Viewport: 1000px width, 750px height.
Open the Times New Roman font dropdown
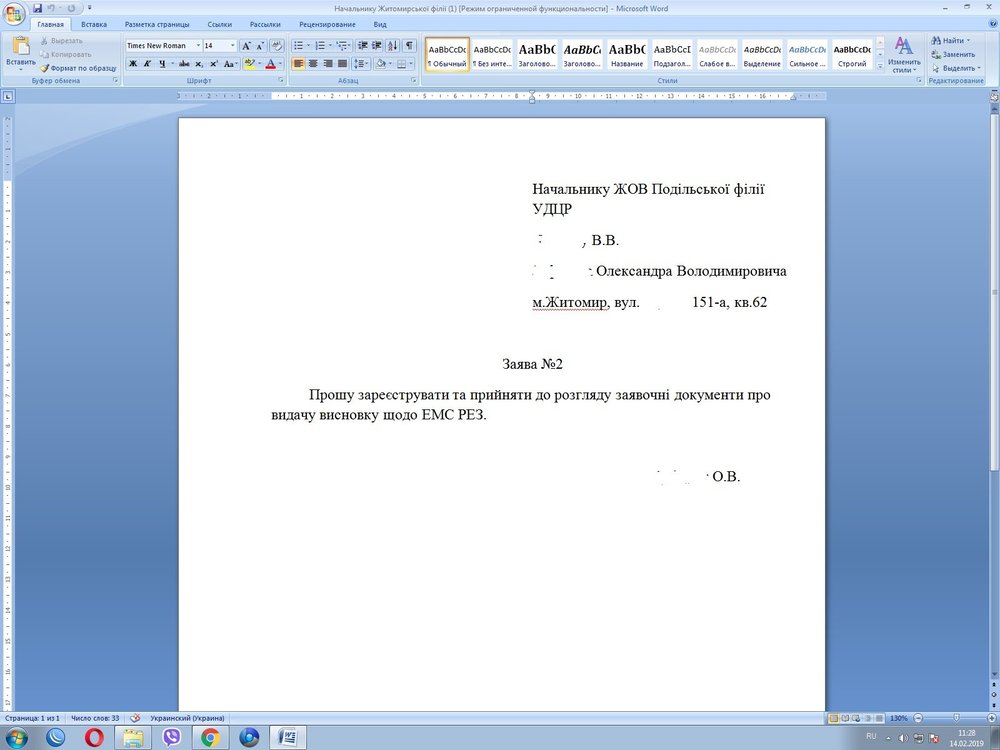point(198,45)
